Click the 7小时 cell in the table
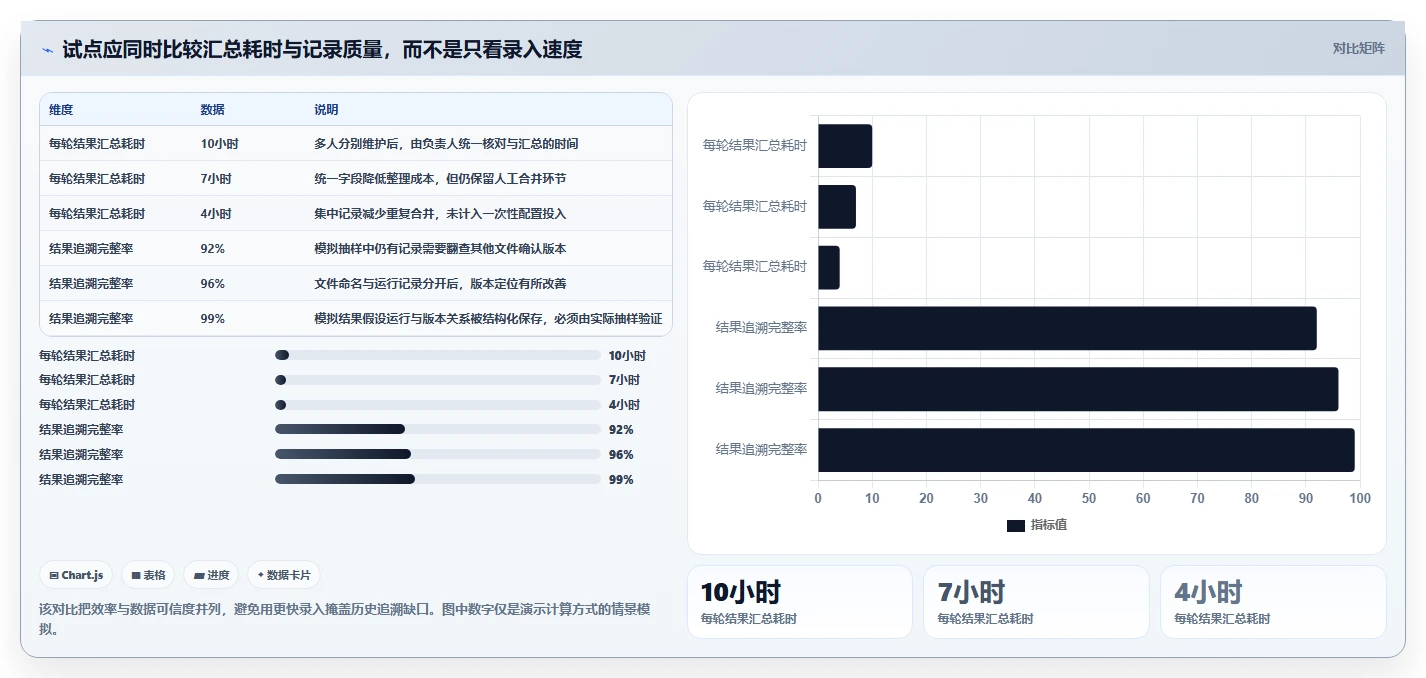The width and height of the screenshot is (1426, 678). click(216, 179)
